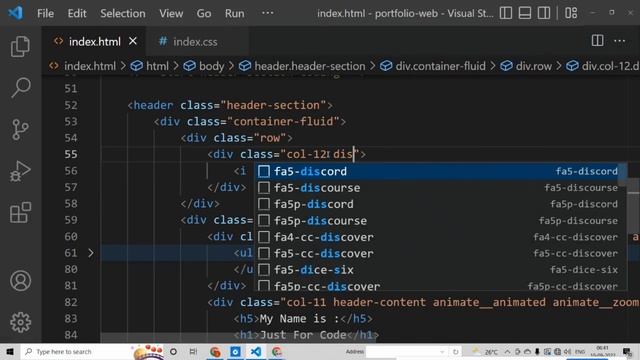Toggle bottom panel layout icon
The width and height of the screenshot is (640, 360).
click(x=525, y=13)
